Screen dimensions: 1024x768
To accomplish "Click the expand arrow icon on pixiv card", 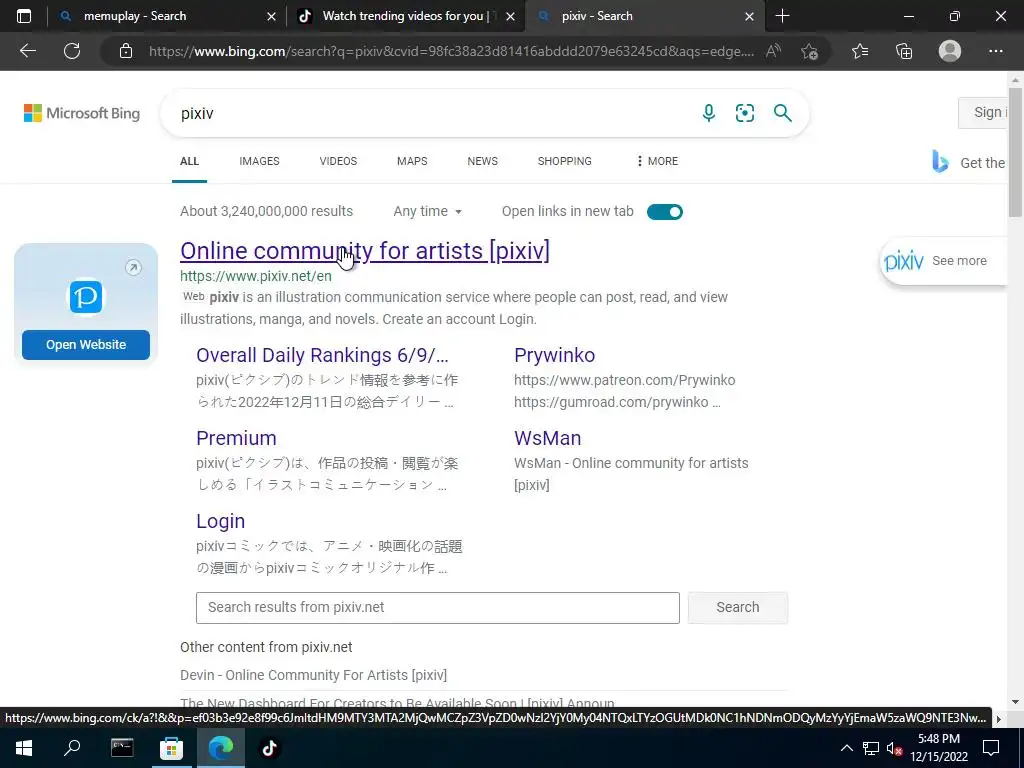I will (x=133, y=267).
